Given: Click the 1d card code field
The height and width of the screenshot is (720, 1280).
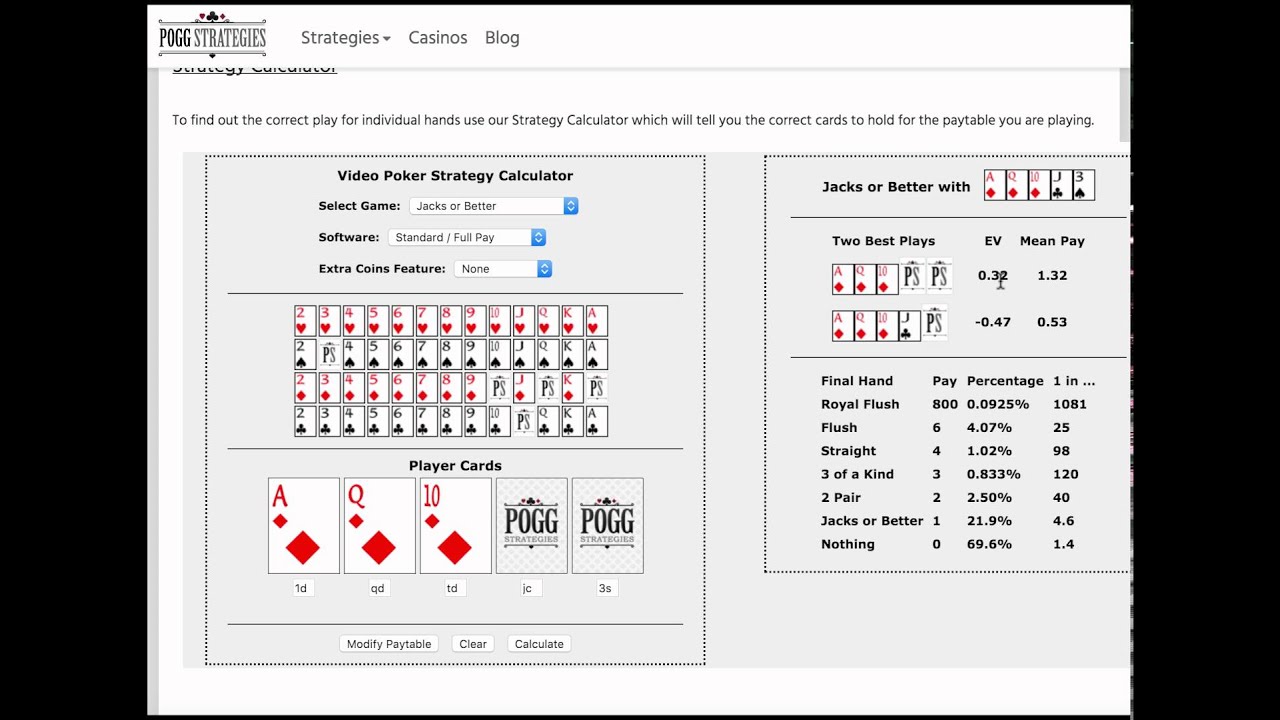Looking at the screenshot, I should click(x=304, y=588).
